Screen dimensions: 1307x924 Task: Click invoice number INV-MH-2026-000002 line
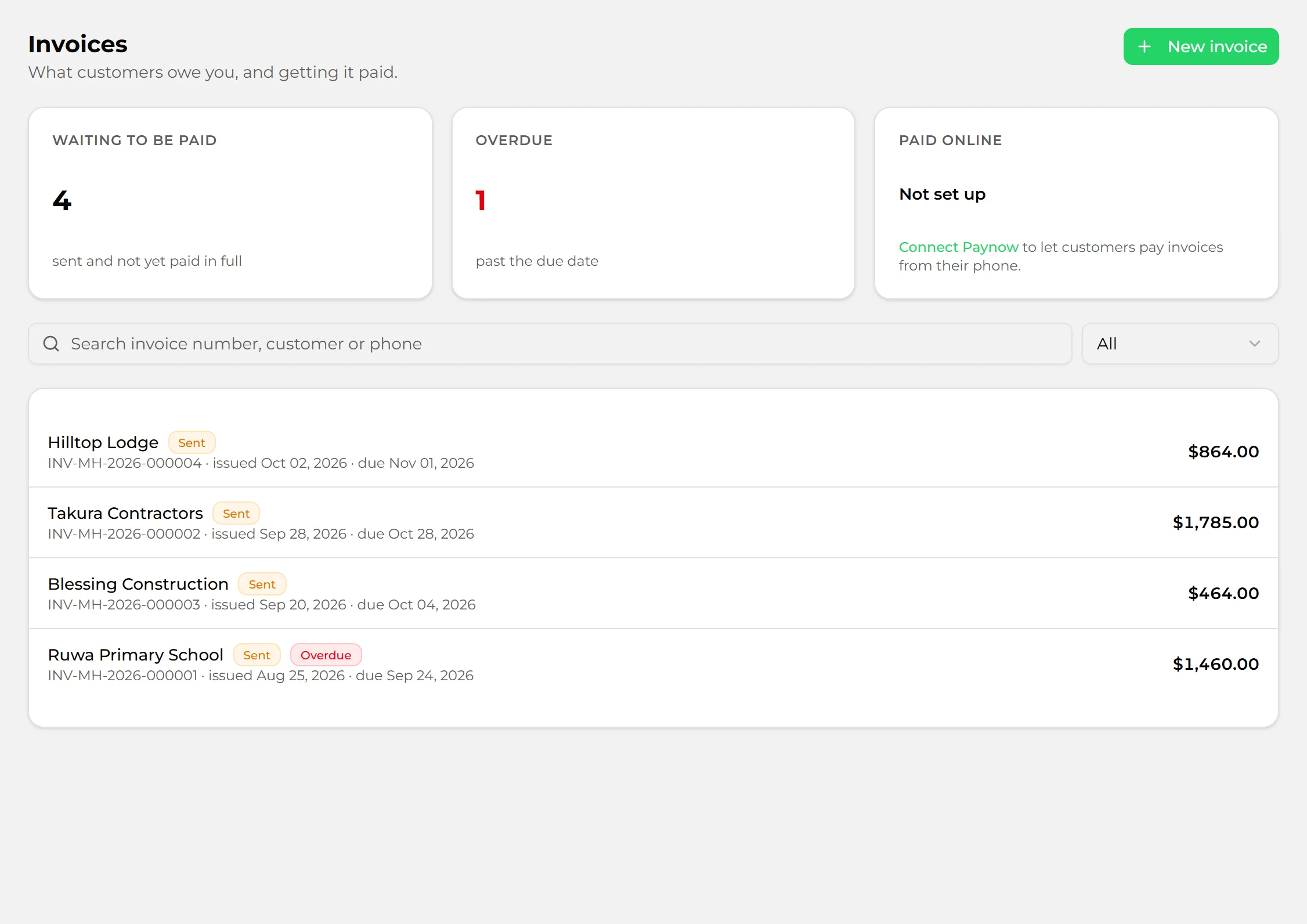coord(261,534)
